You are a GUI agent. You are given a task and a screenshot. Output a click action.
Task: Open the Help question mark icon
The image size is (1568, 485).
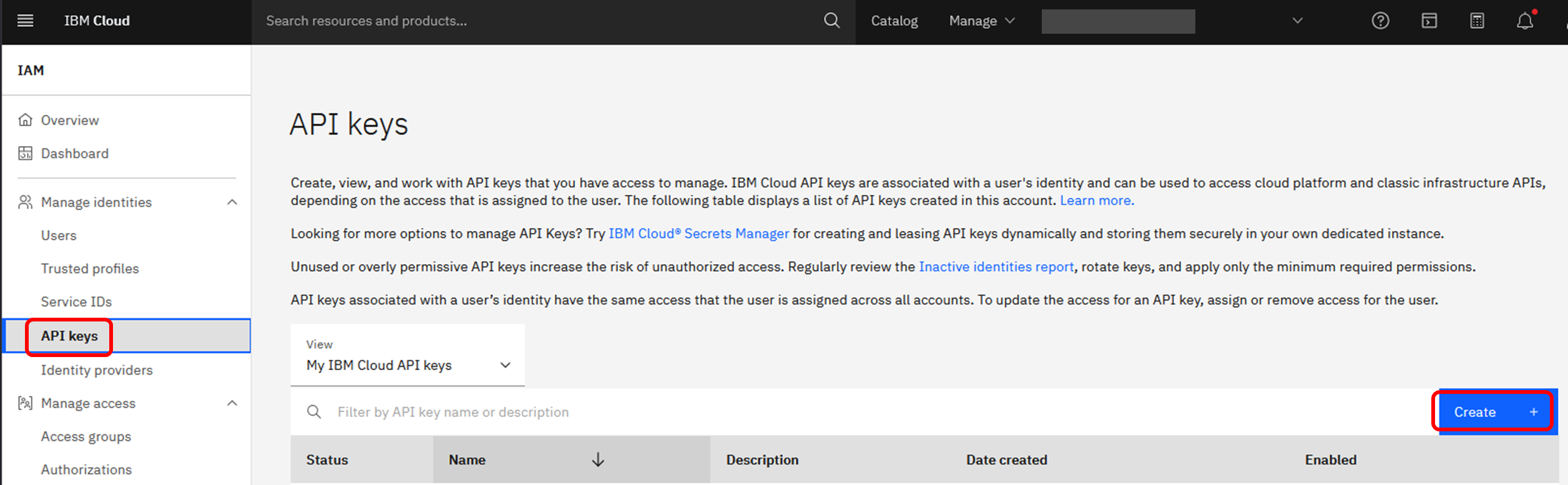1380,21
